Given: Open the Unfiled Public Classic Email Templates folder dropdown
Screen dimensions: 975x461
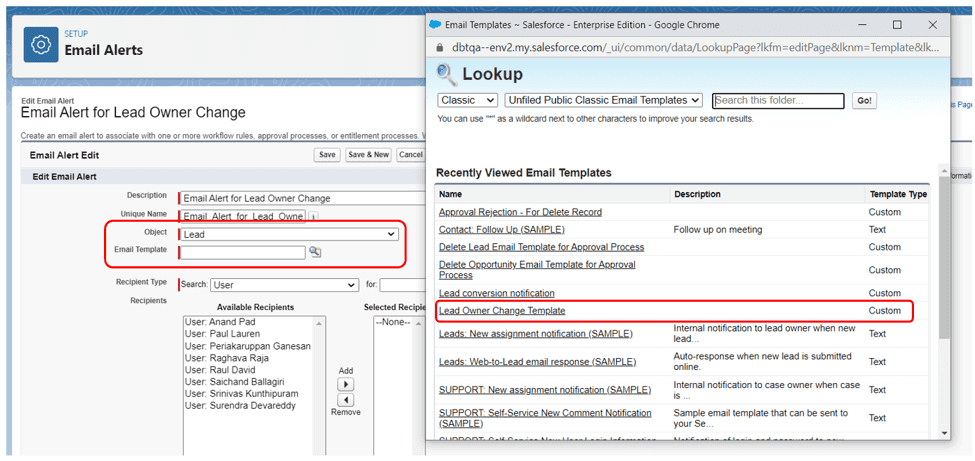Looking at the screenshot, I should click(x=603, y=100).
